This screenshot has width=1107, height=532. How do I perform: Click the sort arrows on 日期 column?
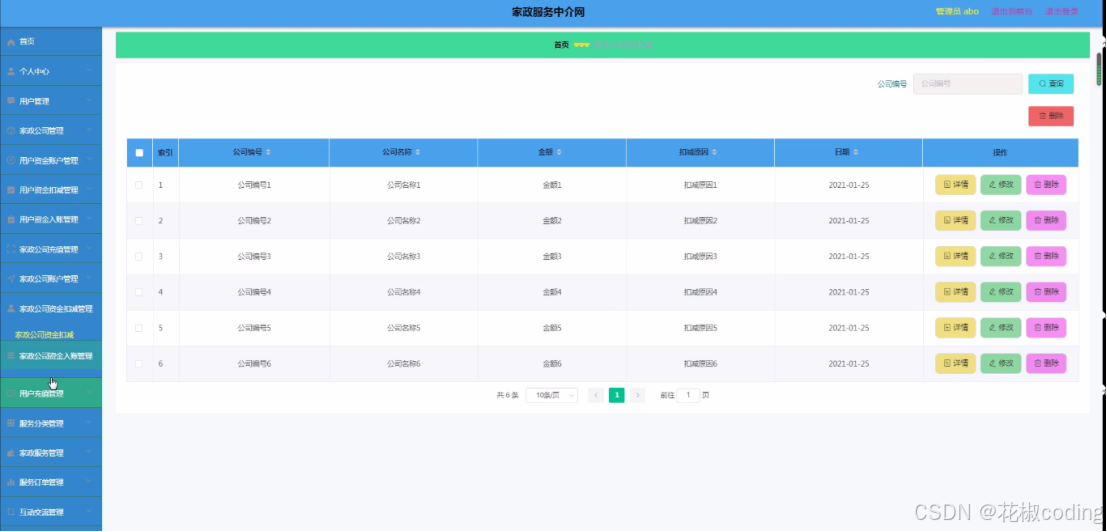(x=856, y=152)
